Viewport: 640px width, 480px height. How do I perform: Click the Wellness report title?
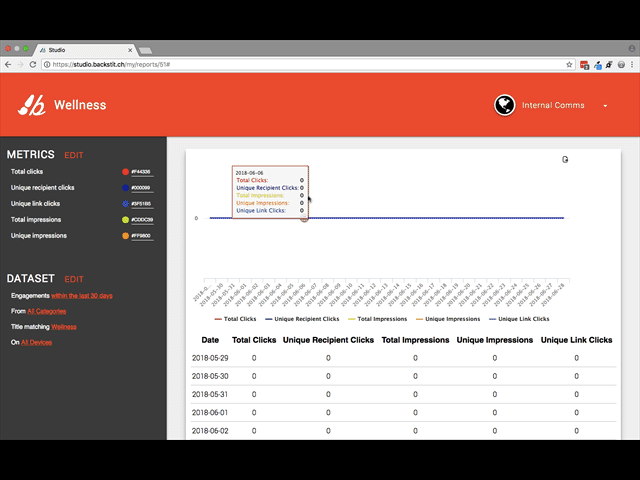click(80, 105)
